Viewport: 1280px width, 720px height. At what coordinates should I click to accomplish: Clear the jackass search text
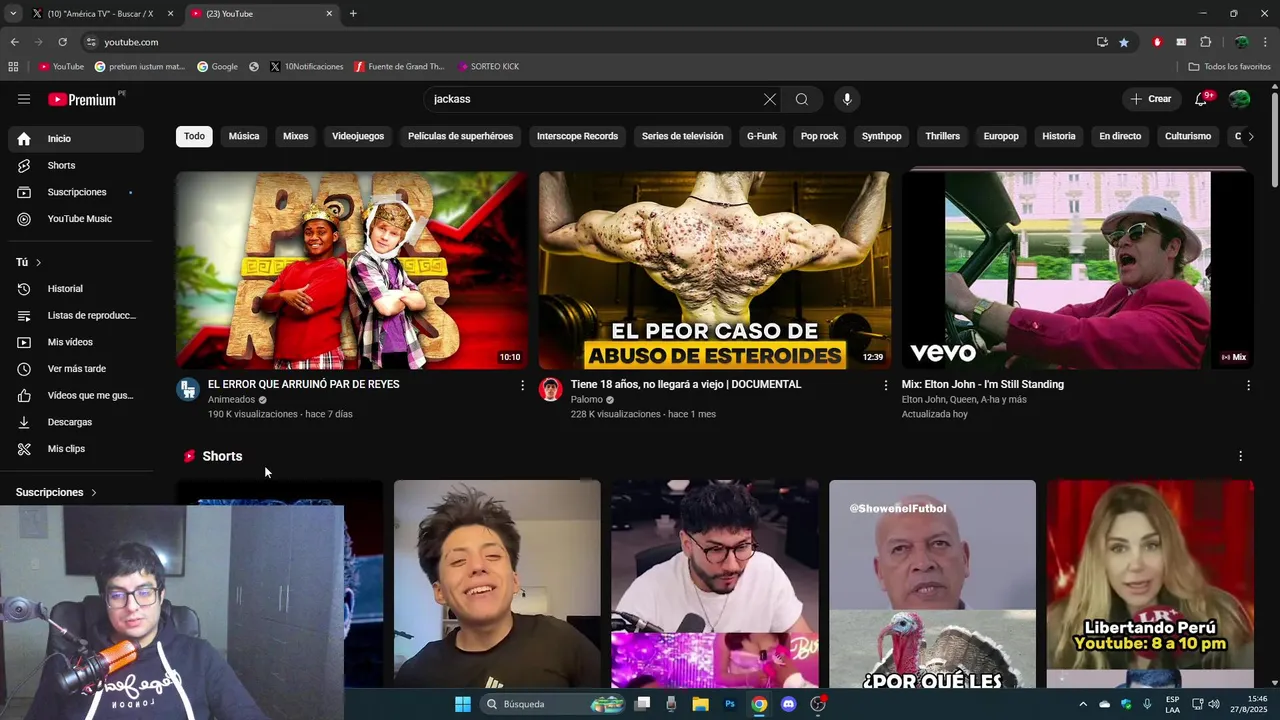click(x=769, y=99)
